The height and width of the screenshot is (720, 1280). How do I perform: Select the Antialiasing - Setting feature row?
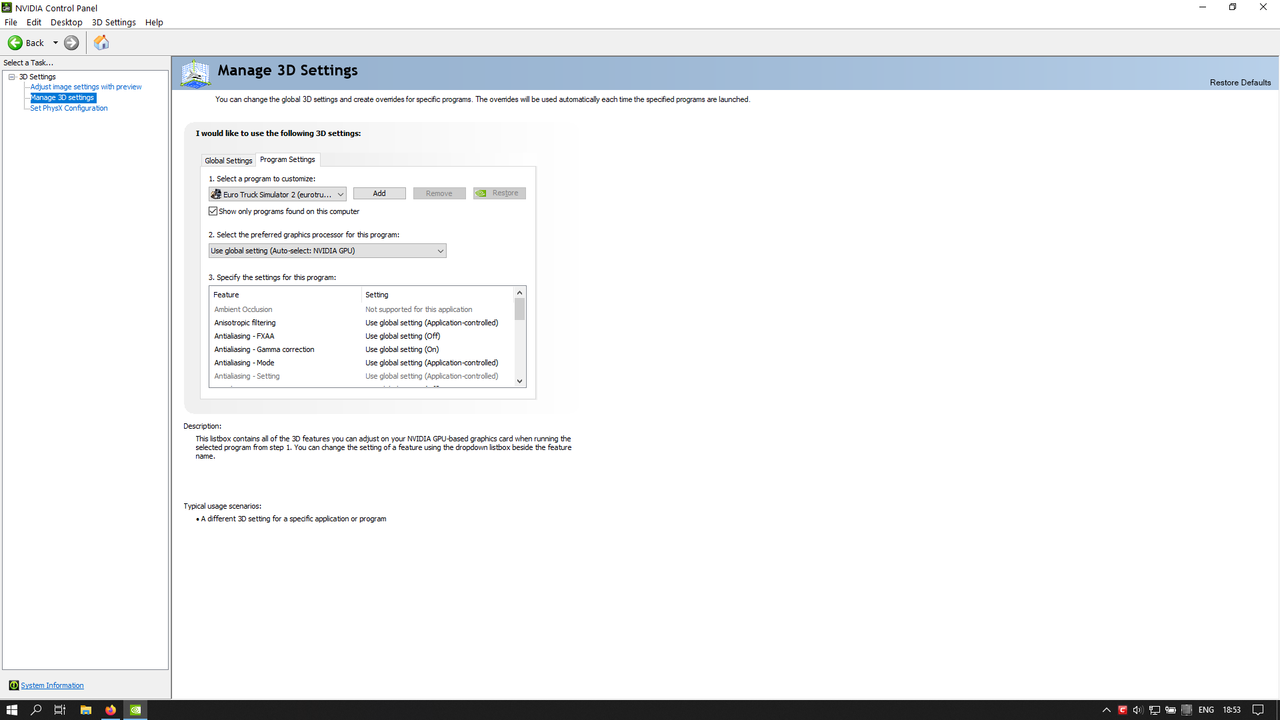point(362,376)
